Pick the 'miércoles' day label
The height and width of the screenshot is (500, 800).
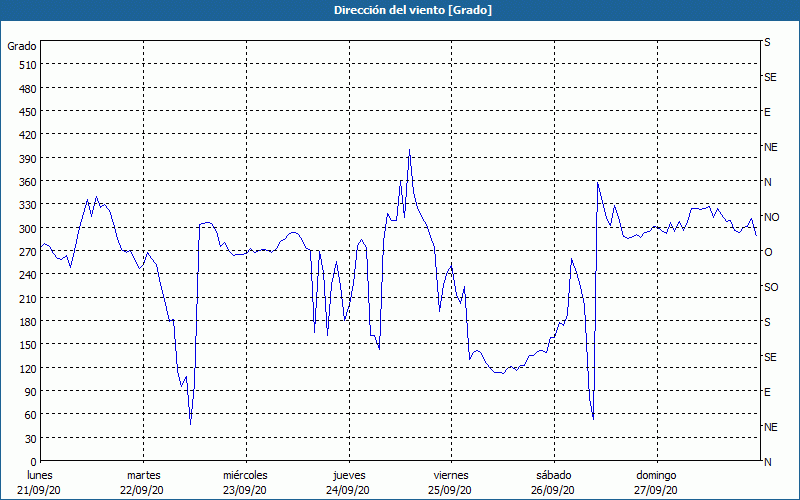[245, 475]
